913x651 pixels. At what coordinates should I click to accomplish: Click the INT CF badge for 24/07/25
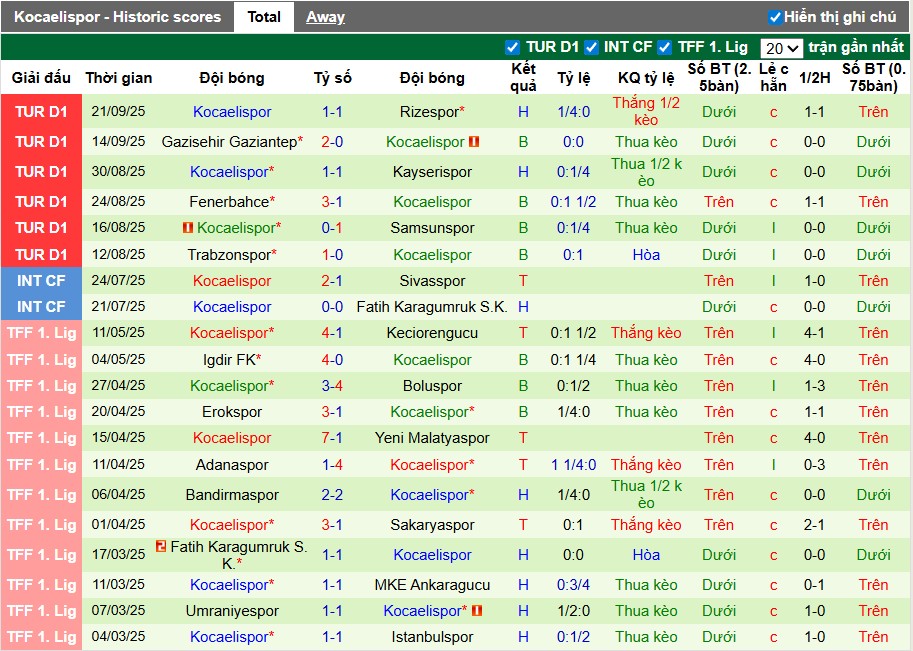41,281
